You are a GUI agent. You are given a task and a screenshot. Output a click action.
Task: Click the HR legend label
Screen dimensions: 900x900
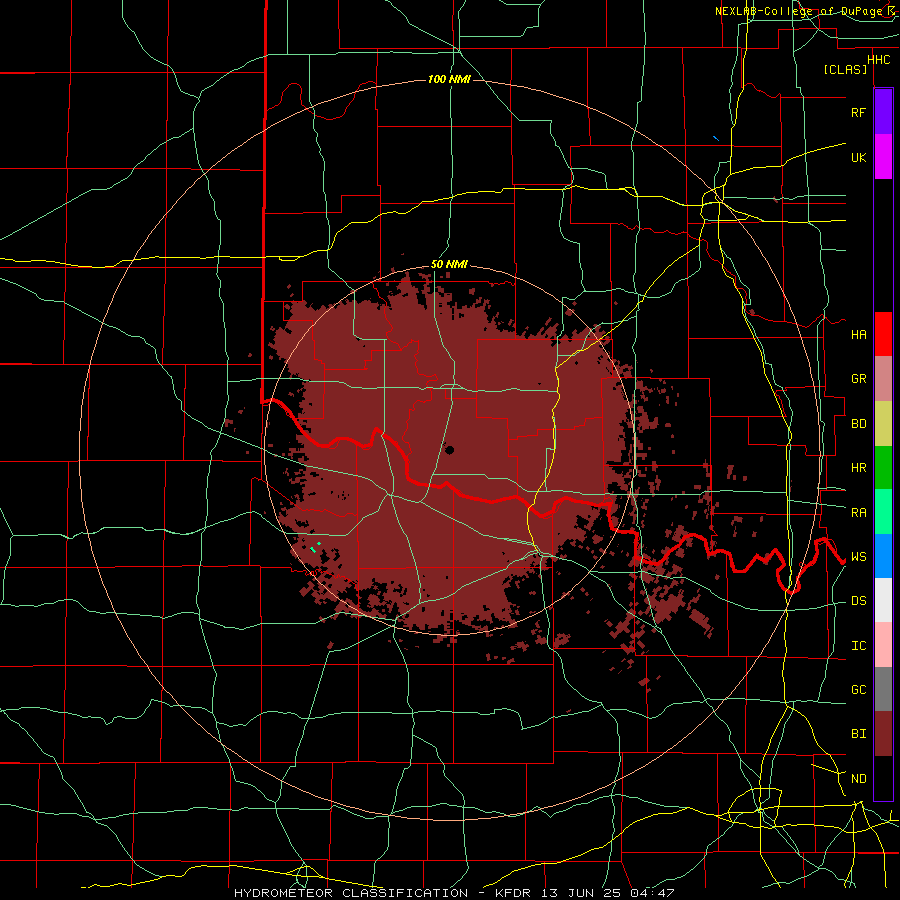point(858,468)
